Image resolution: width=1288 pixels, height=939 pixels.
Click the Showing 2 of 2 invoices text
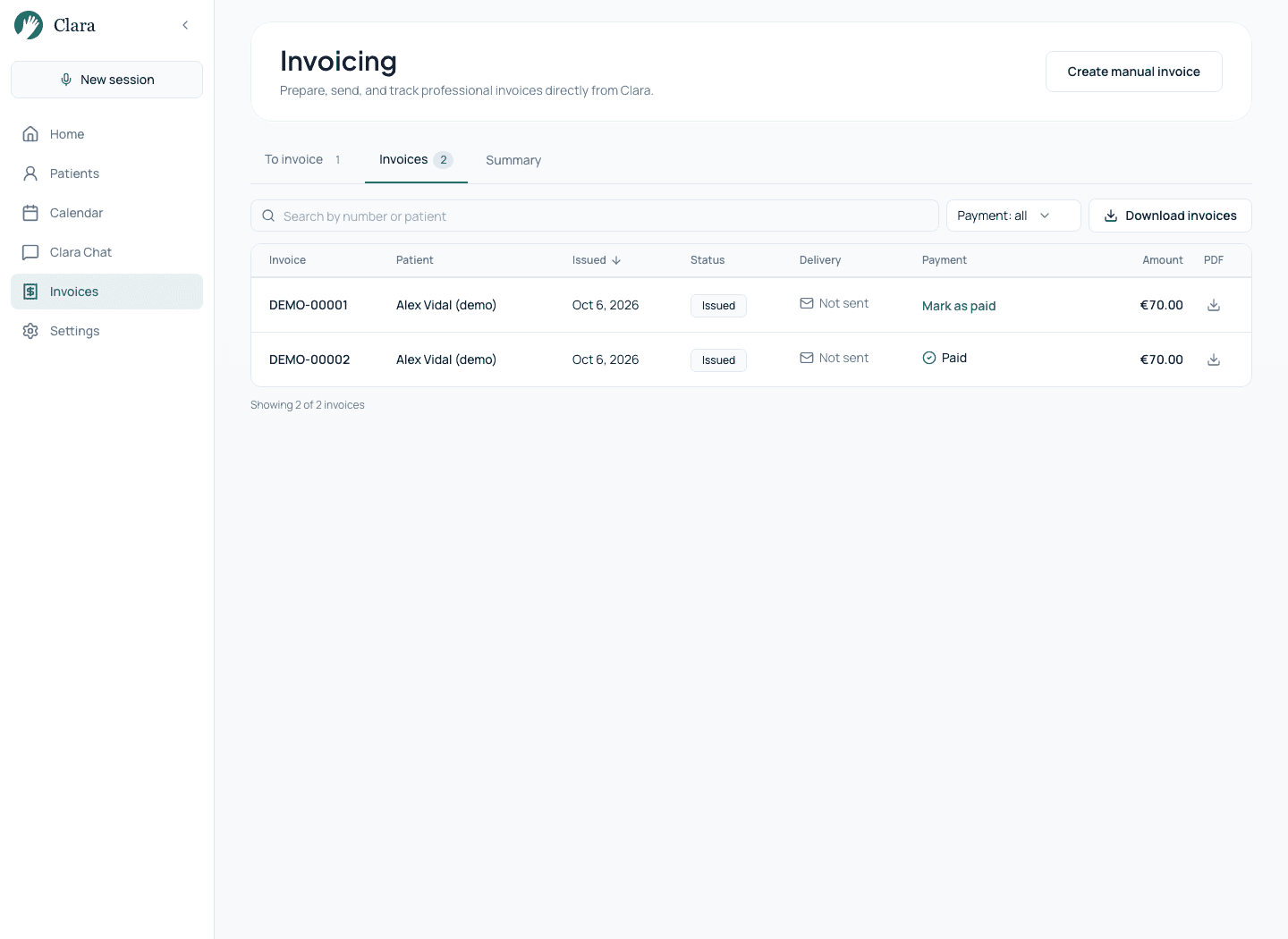tap(308, 405)
